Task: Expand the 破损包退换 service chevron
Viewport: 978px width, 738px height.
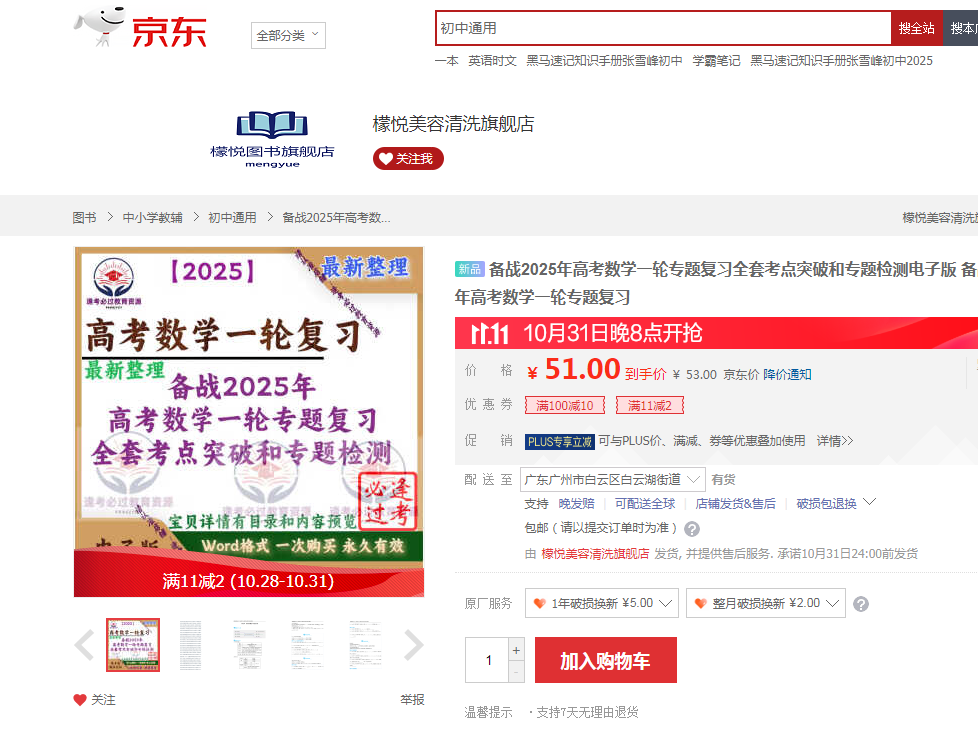Action: point(869,502)
